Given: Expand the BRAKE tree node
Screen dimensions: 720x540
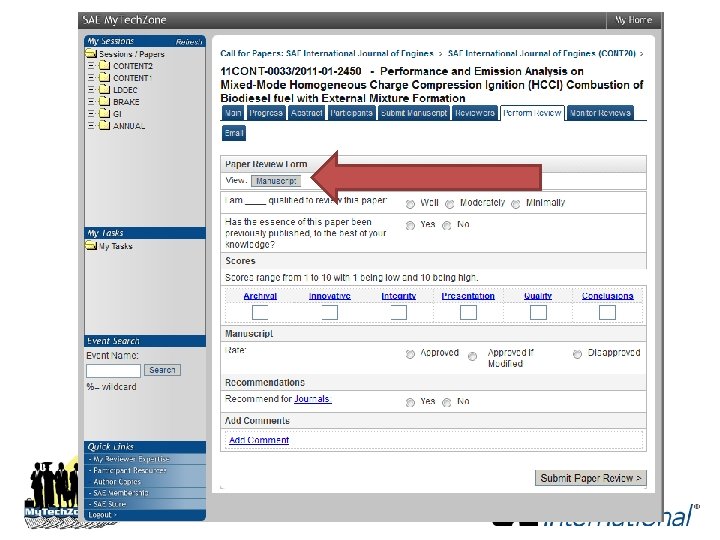Looking at the screenshot, I should (x=91, y=102).
